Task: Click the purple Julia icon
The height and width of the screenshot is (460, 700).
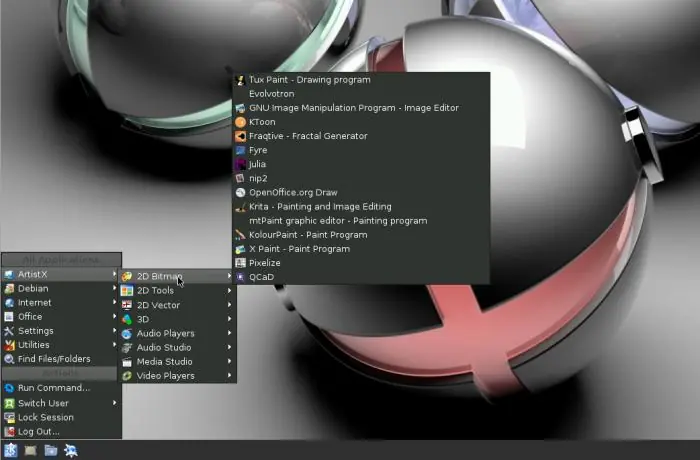Action: (240, 164)
